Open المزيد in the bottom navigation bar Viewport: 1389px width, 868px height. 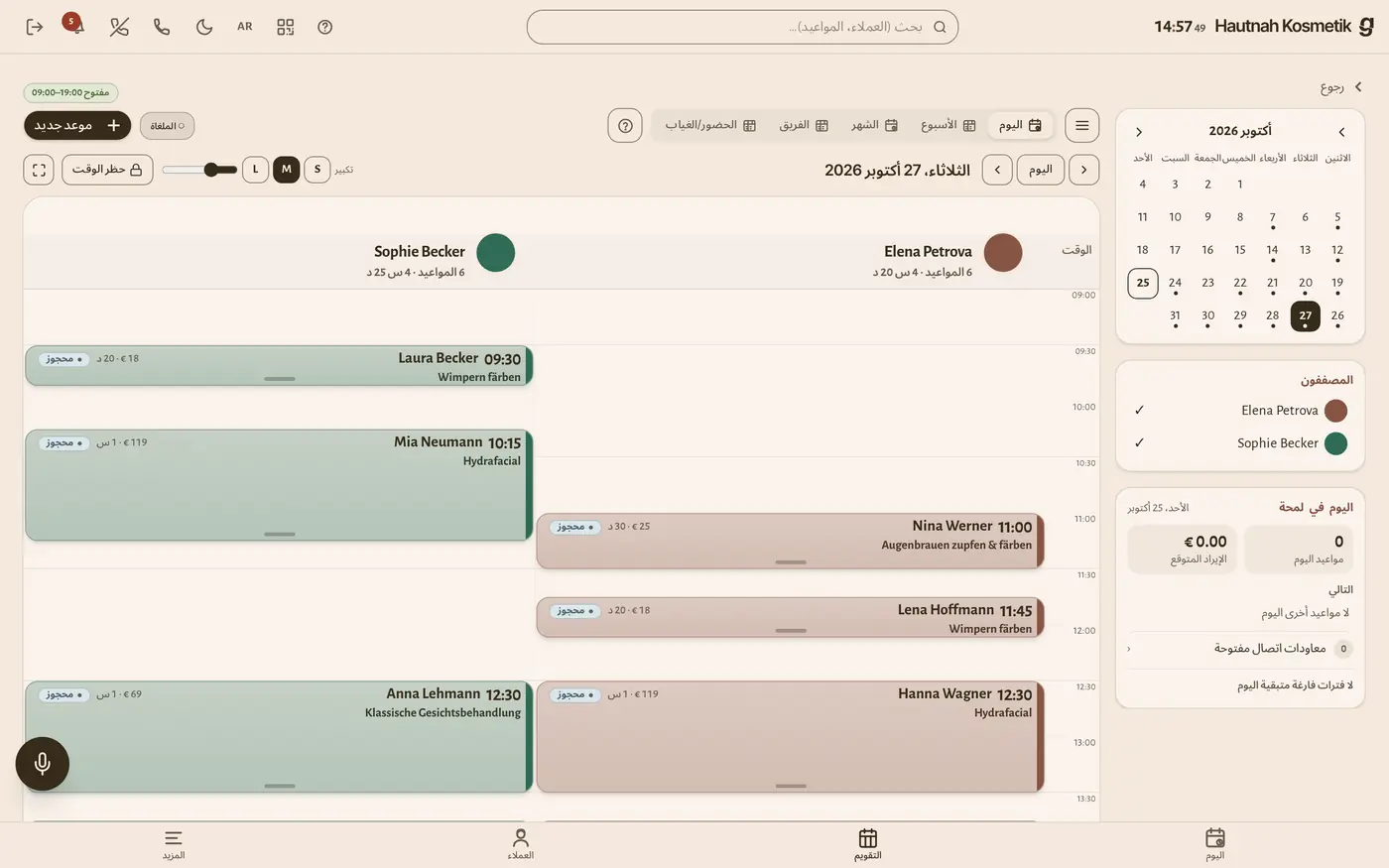click(x=174, y=844)
